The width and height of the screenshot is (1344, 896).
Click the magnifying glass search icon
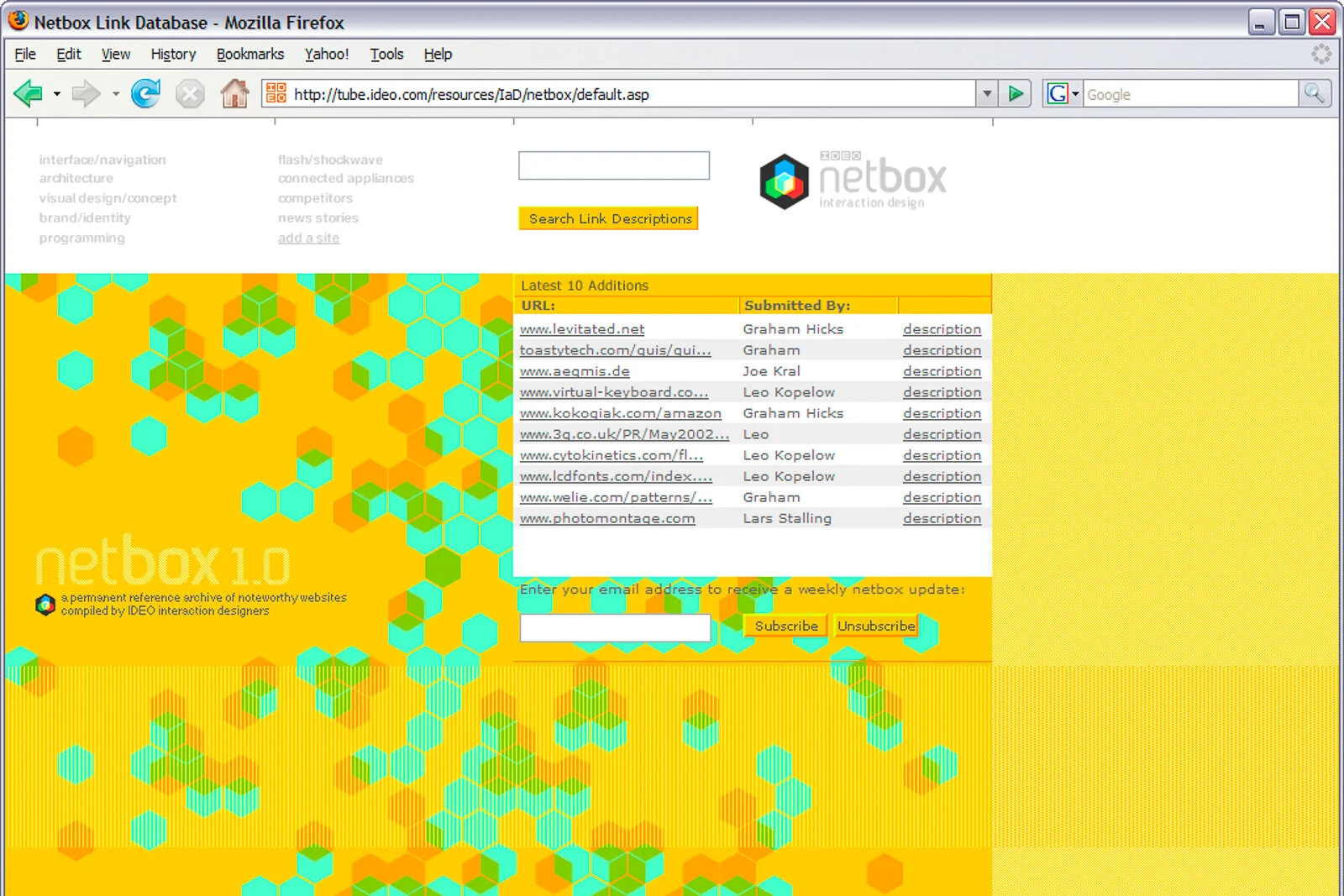(1314, 93)
